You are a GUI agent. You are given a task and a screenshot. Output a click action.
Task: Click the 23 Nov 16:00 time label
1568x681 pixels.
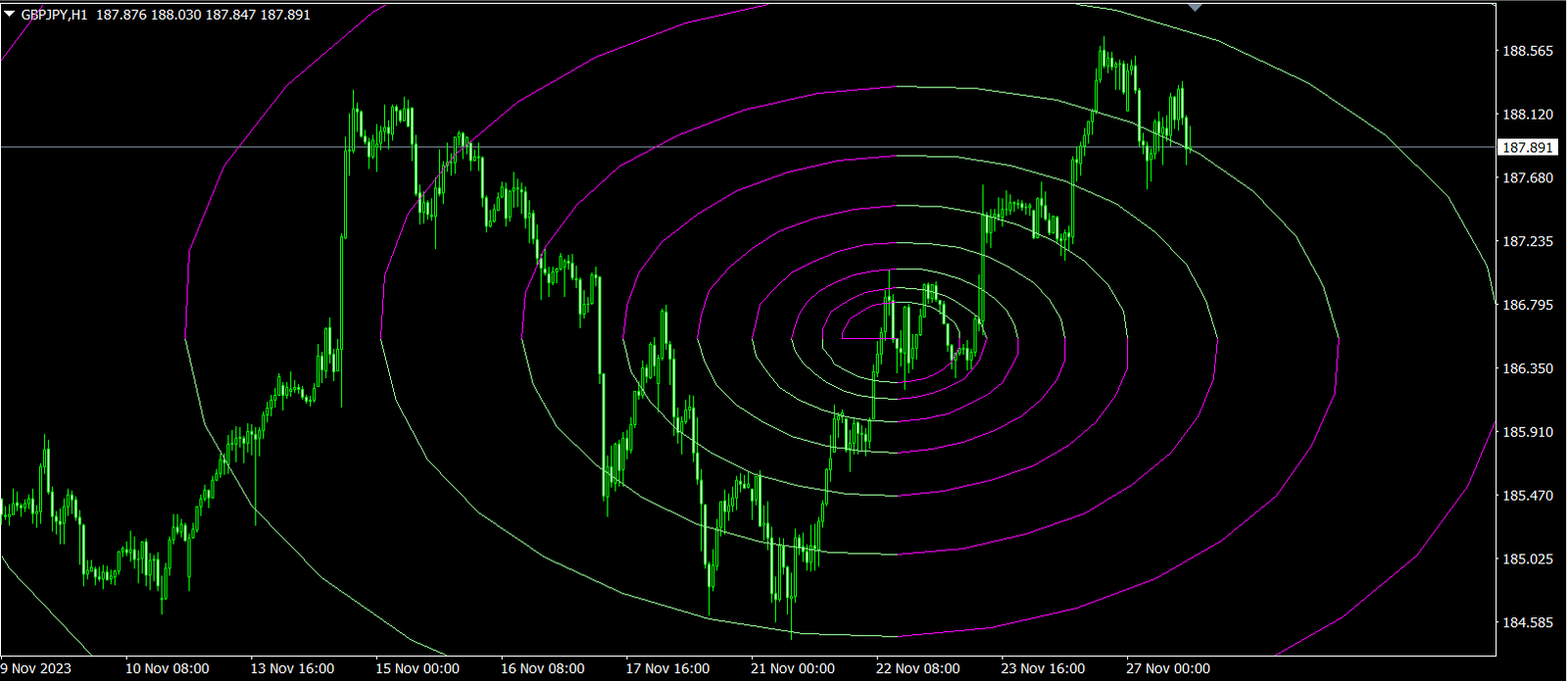1043,668
